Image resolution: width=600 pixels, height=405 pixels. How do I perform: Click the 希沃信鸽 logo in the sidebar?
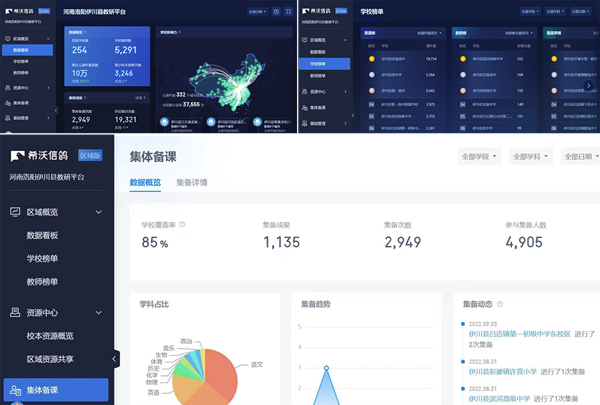(40, 157)
